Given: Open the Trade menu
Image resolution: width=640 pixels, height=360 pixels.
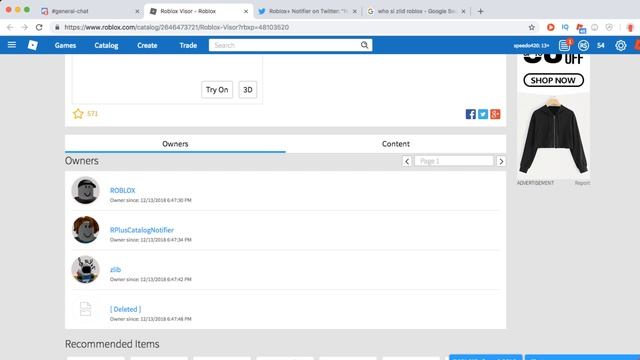Looking at the screenshot, I should (188, 45).
